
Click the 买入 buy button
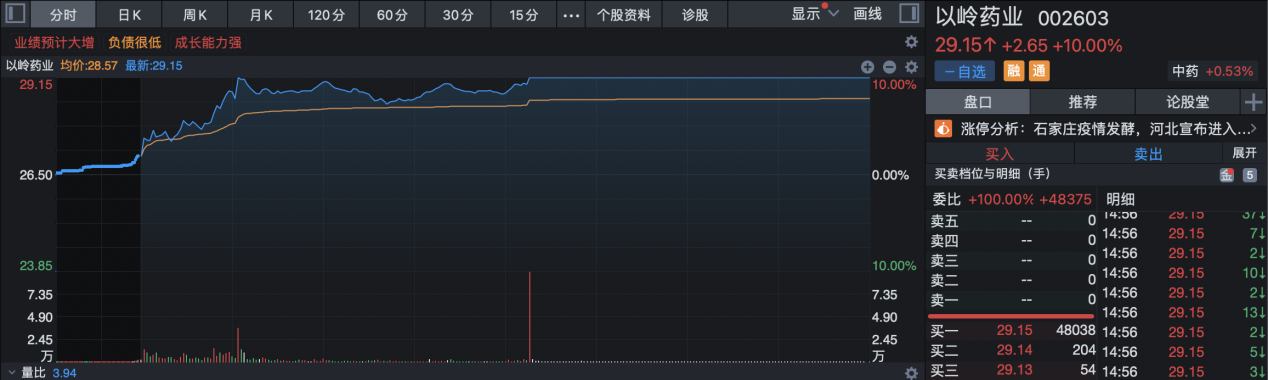(x=1000, y=154)
